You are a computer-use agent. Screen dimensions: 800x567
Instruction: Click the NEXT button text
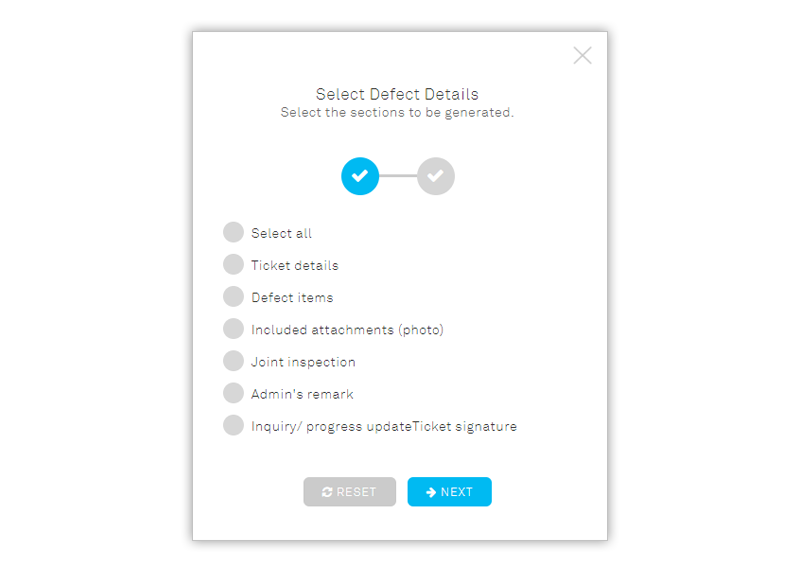coord(457,492)
